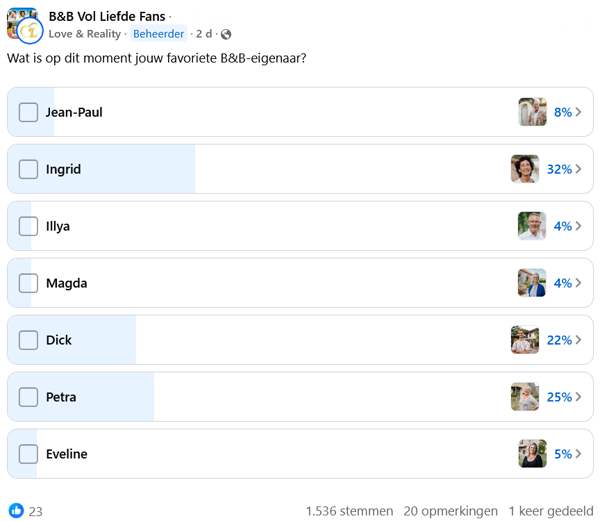600x521 pixels.
Task: Select the Petra checkbox in poll
Action: 28,397
